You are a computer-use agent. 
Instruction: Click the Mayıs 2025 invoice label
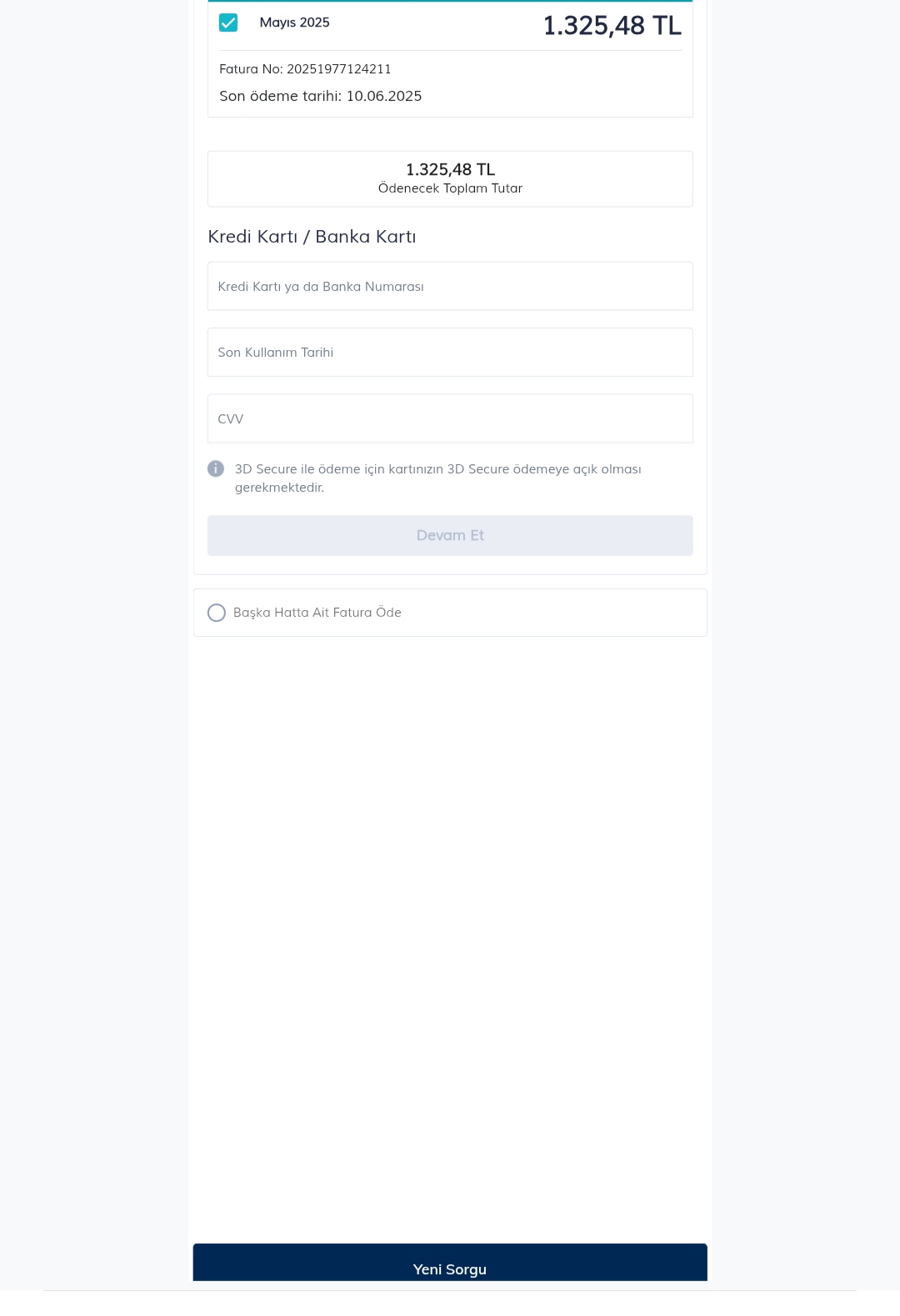294,23
